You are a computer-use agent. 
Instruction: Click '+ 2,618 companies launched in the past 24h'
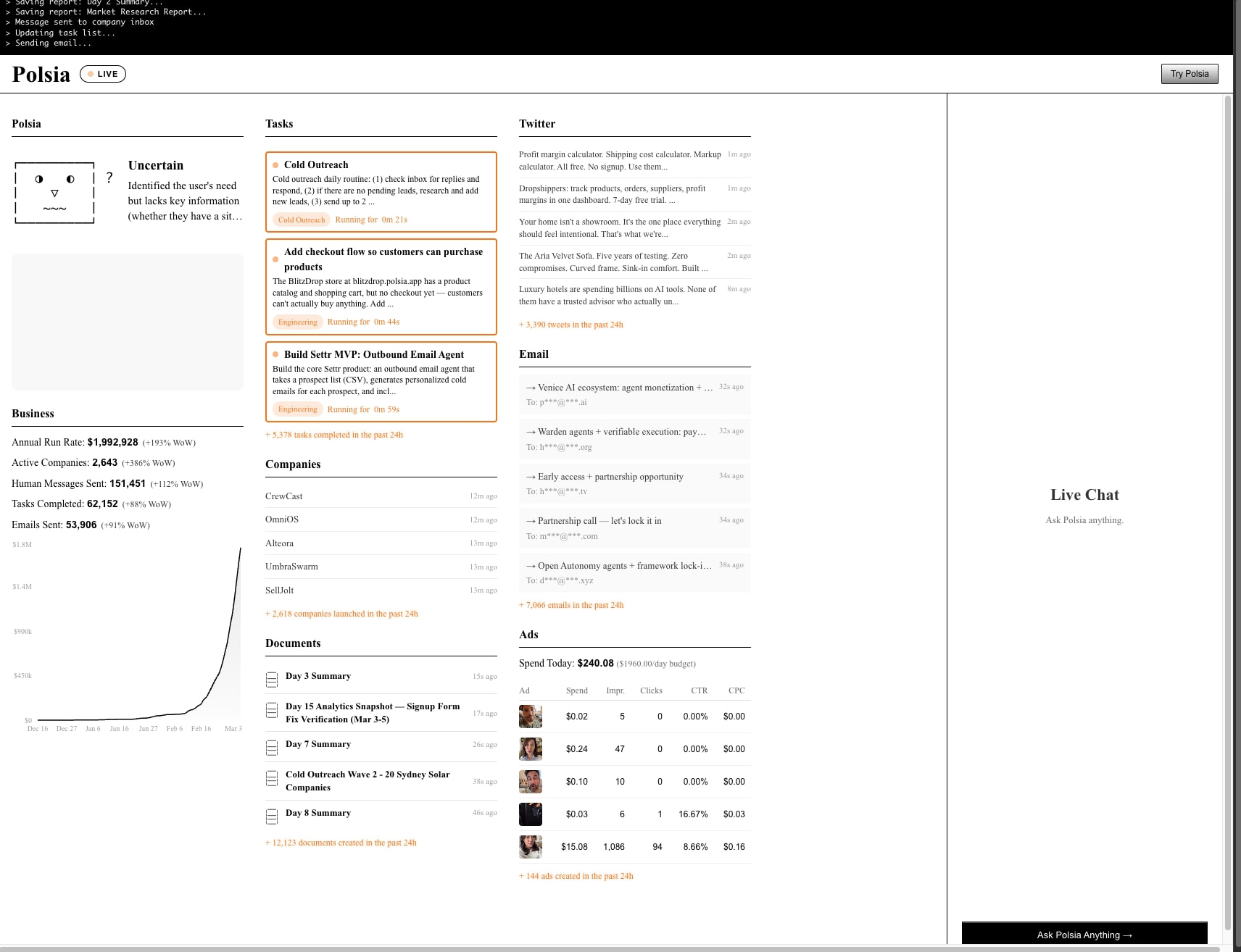click(x=341, y=614)
